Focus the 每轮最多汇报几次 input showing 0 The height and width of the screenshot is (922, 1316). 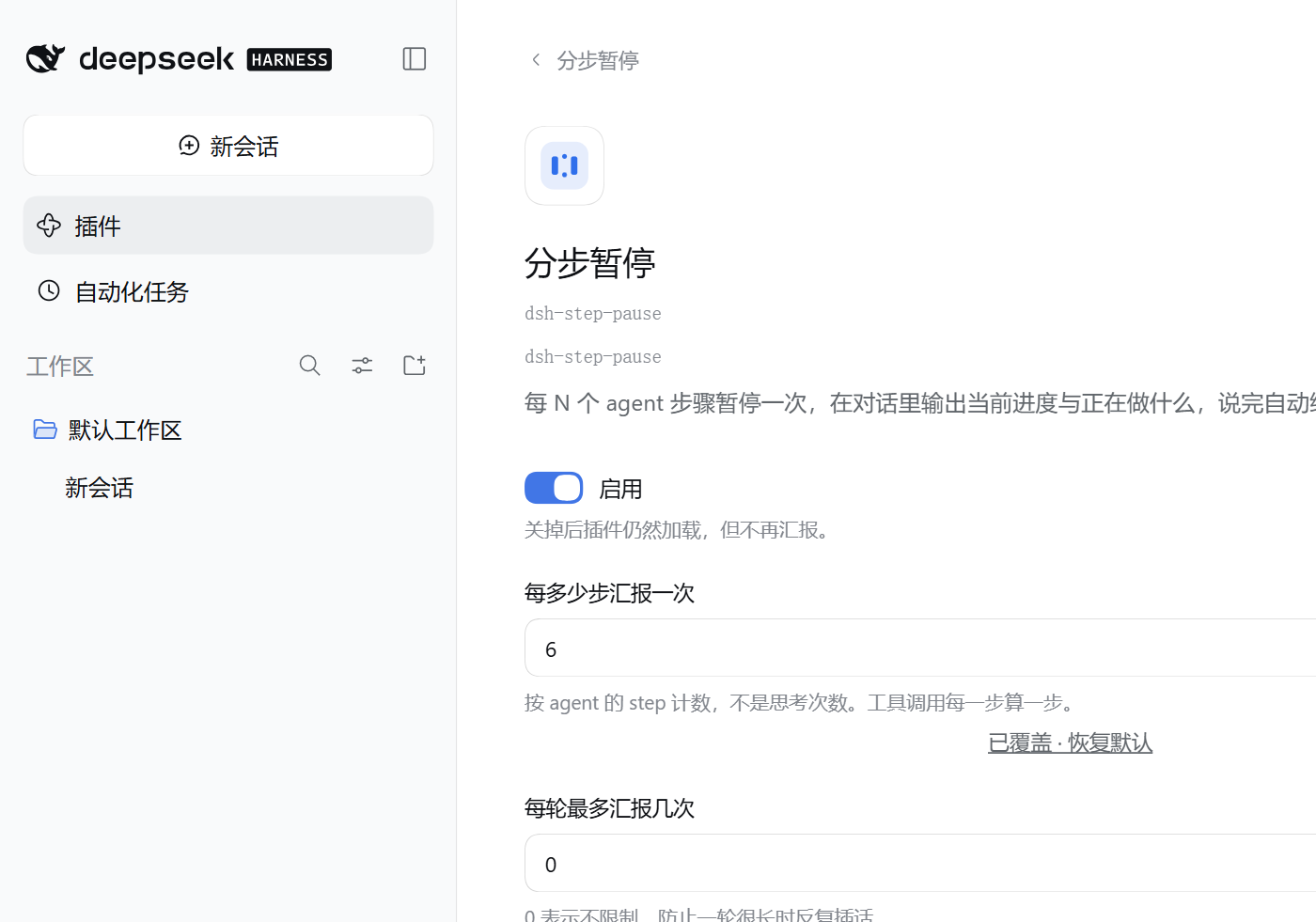pyautogui.click(x=920, y=863)
